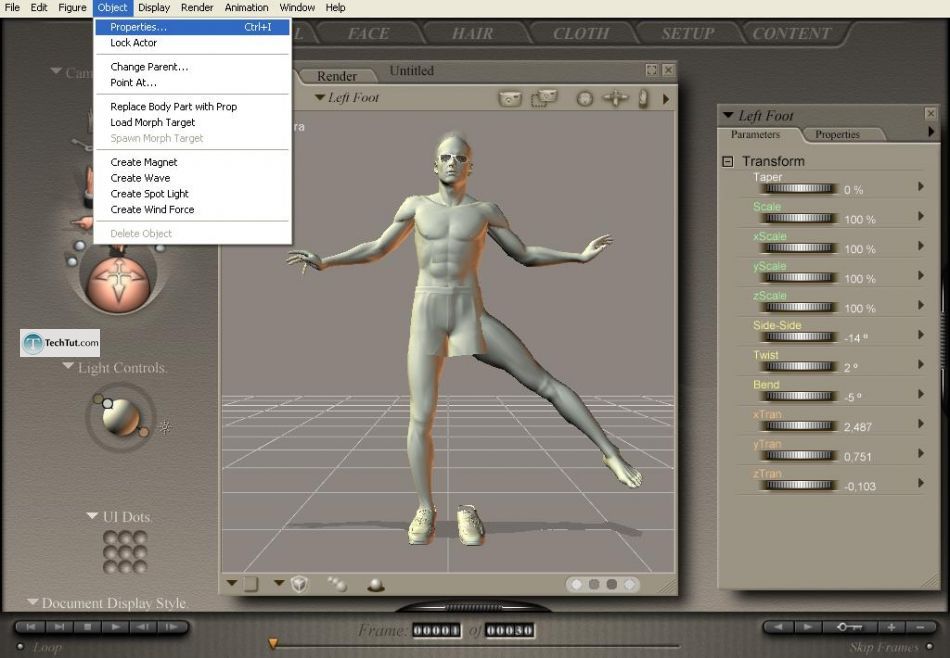The width and height of the screenshot is (950, 658).
Task: Collapse the Light Controls panel
Action: (68, 367)
